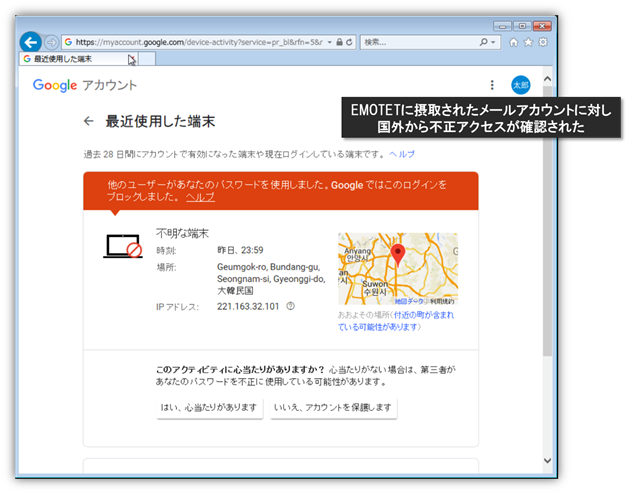The width and height of the screenshot is (627, 494).
Task: Open browser tools gear icon
Action: (x=543, y=42)
